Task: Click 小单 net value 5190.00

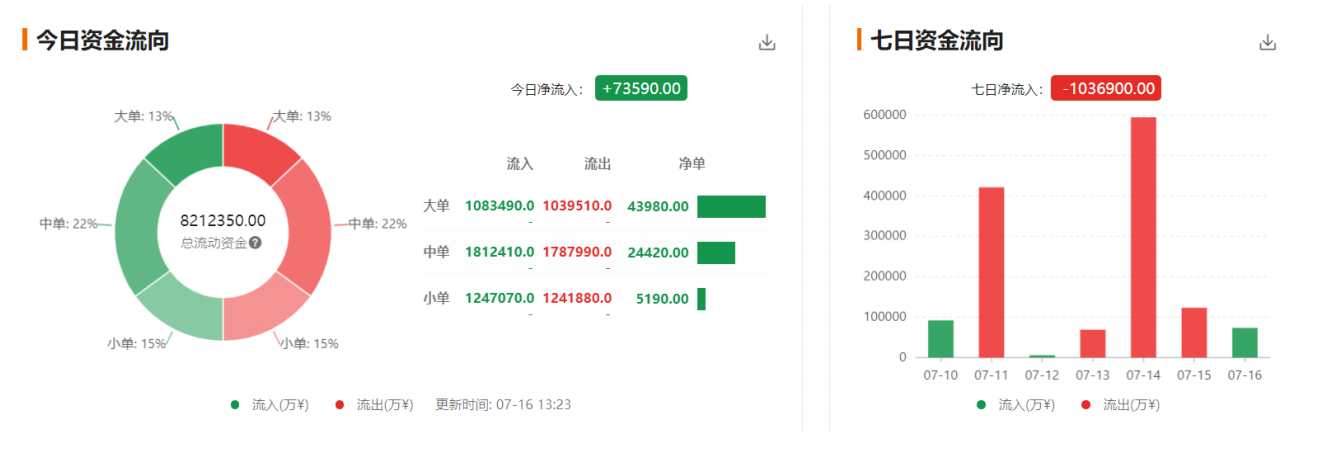Action: (662, 298)
